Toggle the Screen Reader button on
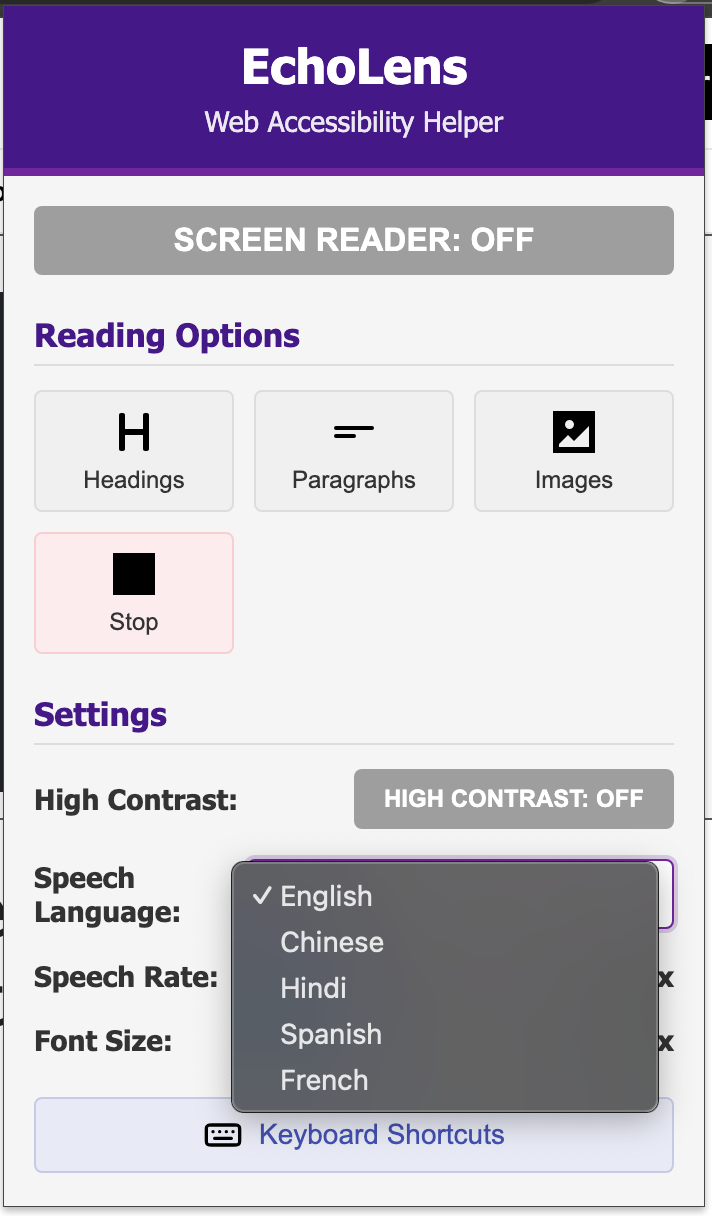This screenshot has height=1216, width=712. 354,240
